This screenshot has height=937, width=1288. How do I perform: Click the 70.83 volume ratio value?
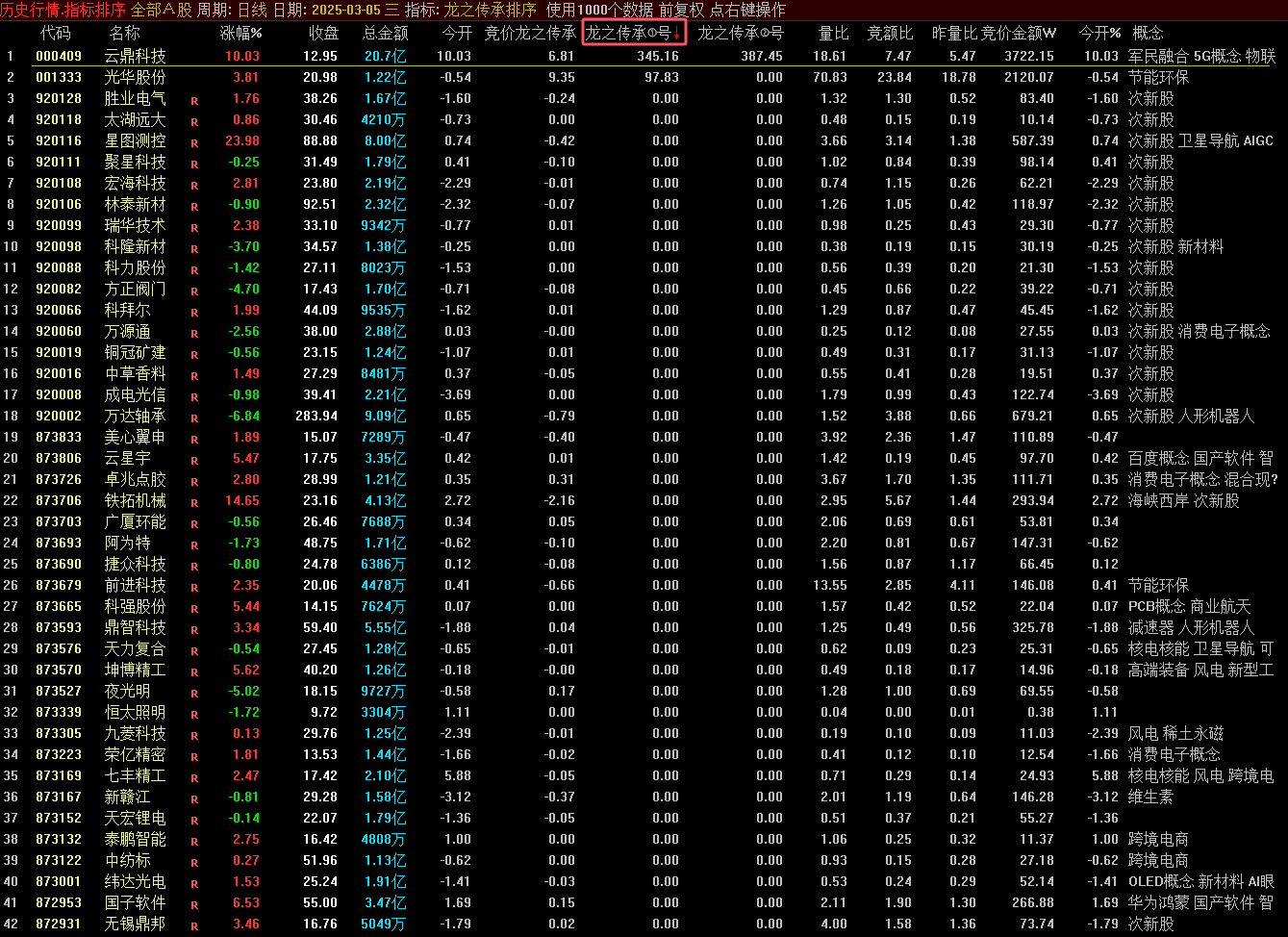point(829,77)
